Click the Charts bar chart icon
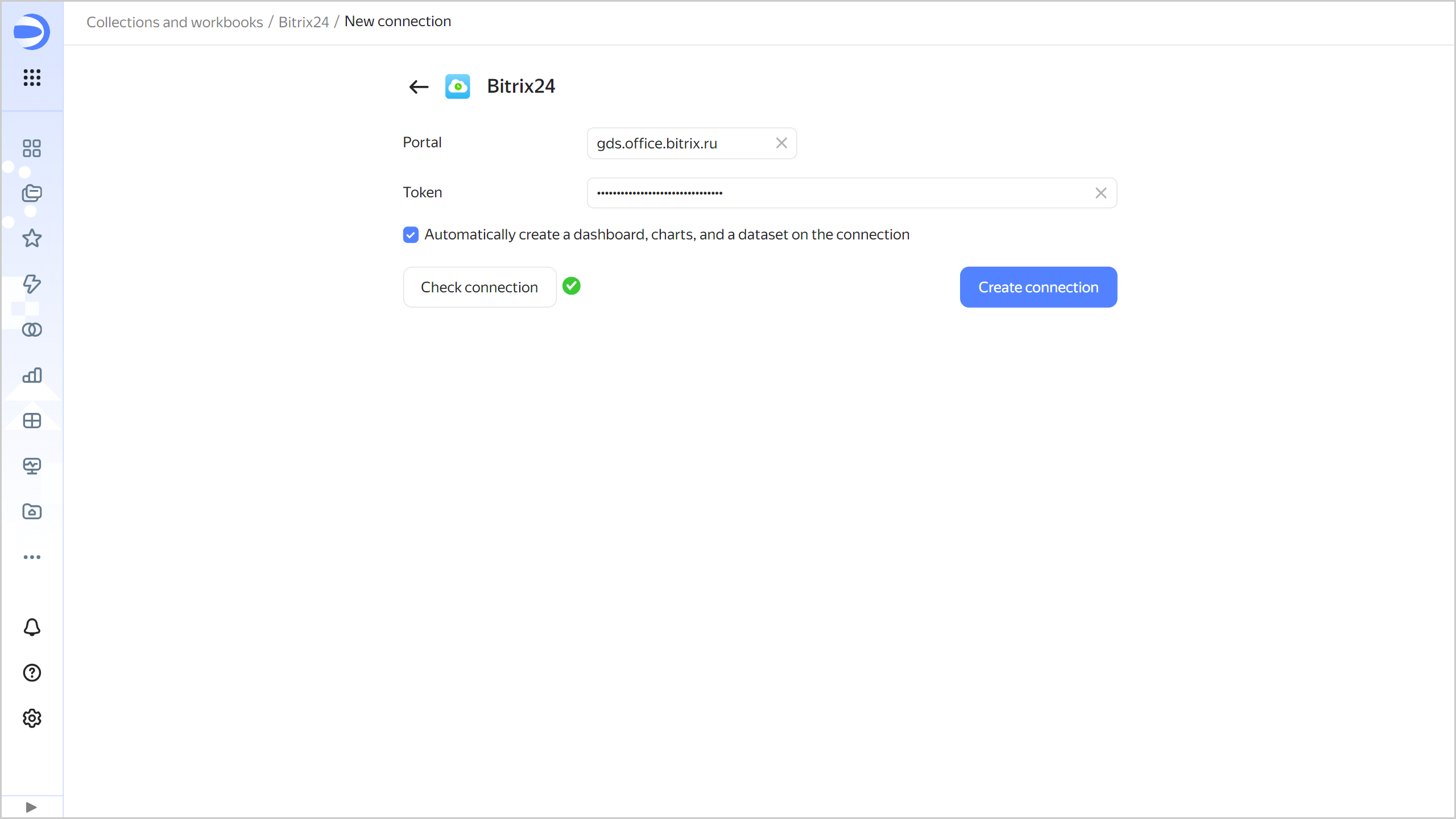Viewport: 1456px width, 819px height. point(32,375)
